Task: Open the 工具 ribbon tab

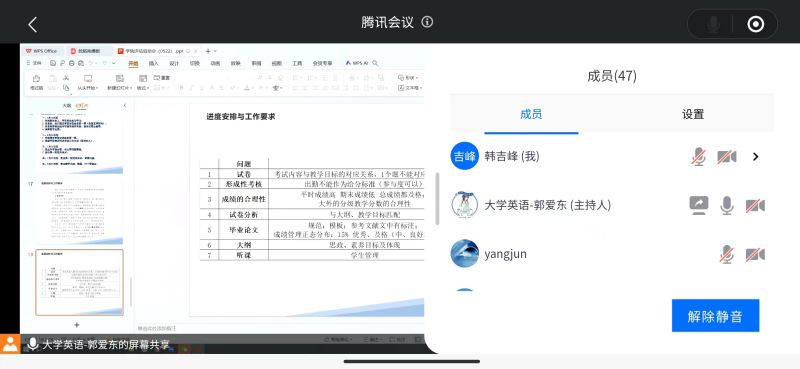Action: [297, 63]
